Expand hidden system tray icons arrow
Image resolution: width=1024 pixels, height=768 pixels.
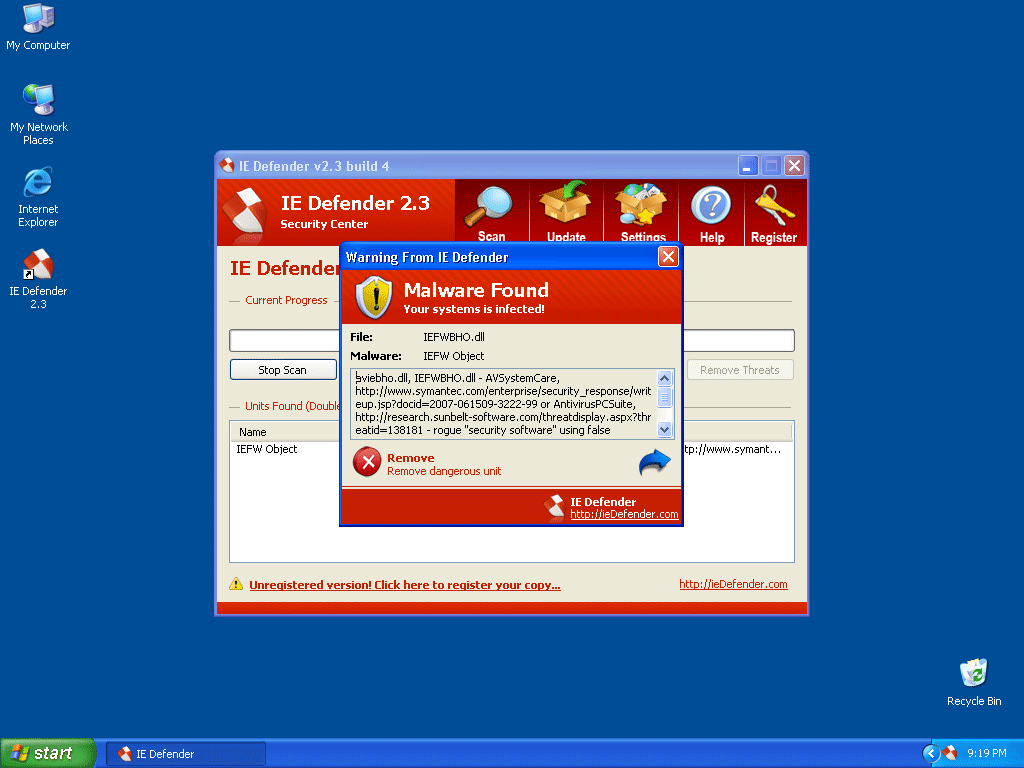pos(931,753)
